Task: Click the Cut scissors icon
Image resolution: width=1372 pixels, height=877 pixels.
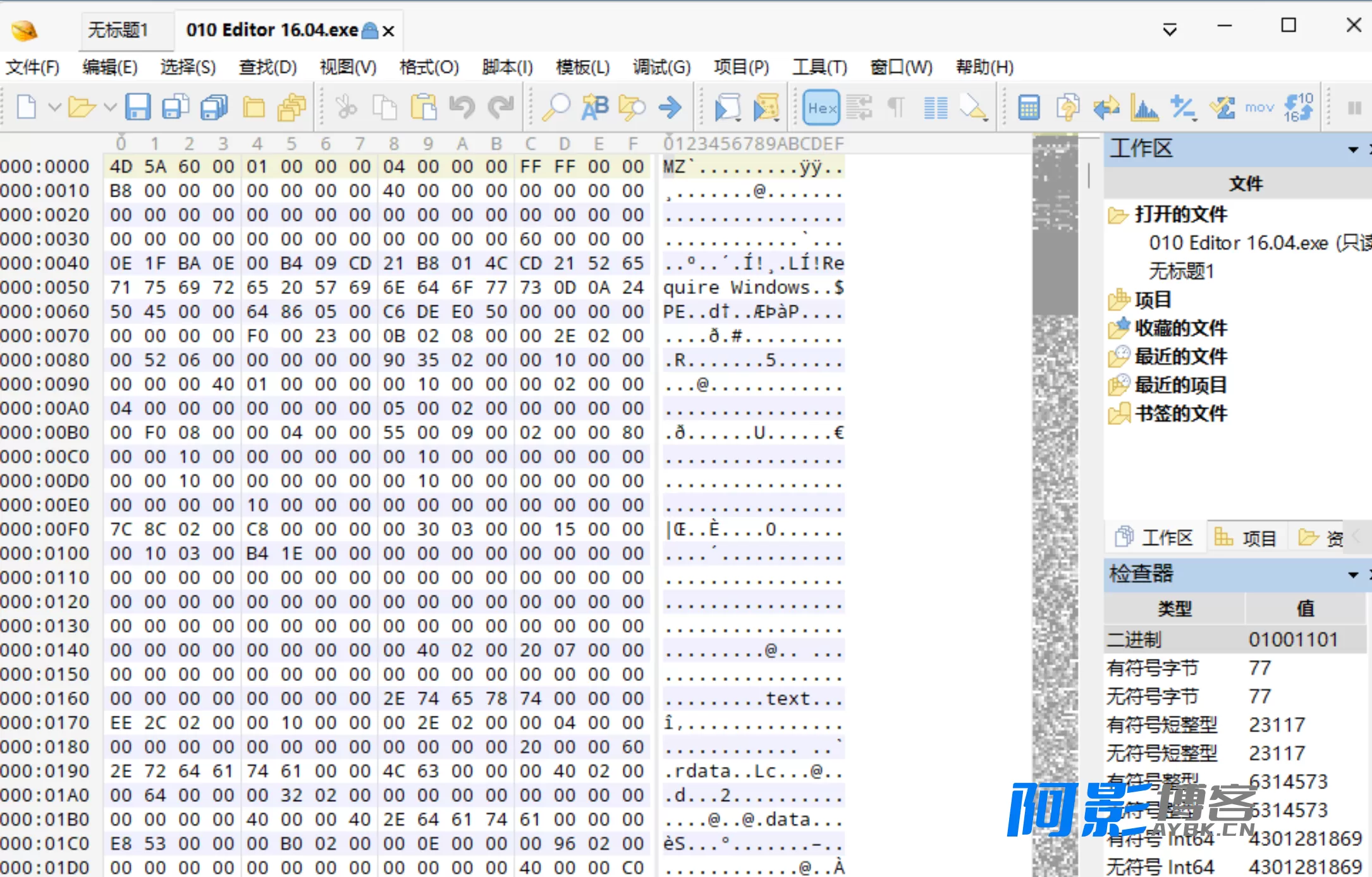Action: tap(346, 107)
